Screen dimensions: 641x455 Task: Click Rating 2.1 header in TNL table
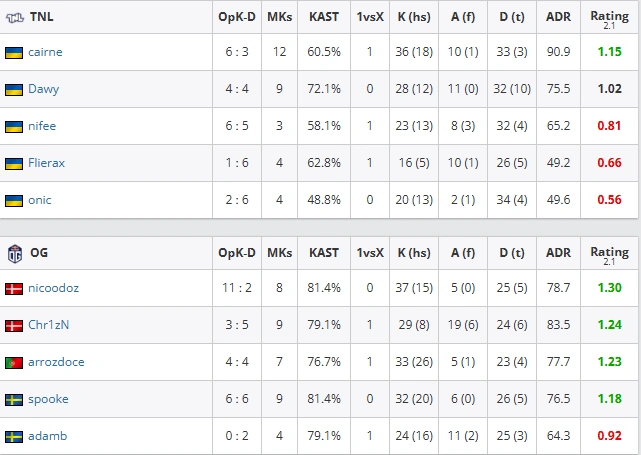point(610,19)
